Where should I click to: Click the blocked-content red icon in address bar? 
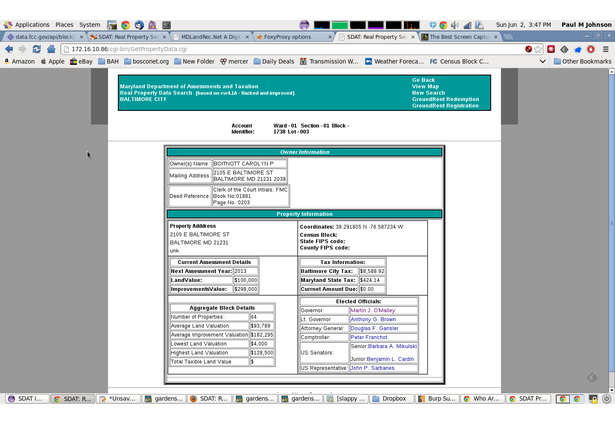coord(529,49)
